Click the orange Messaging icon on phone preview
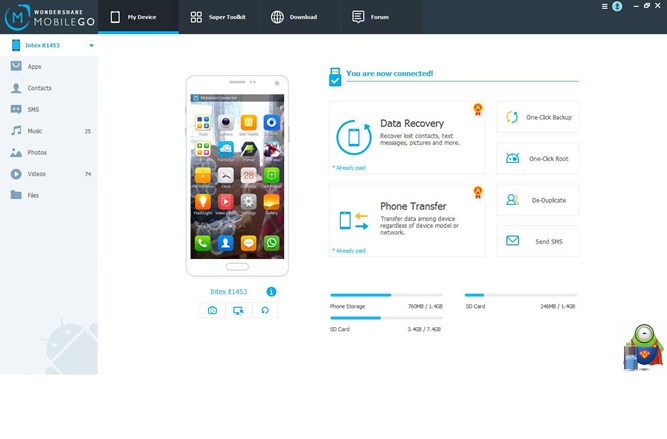 pos(248,243)
